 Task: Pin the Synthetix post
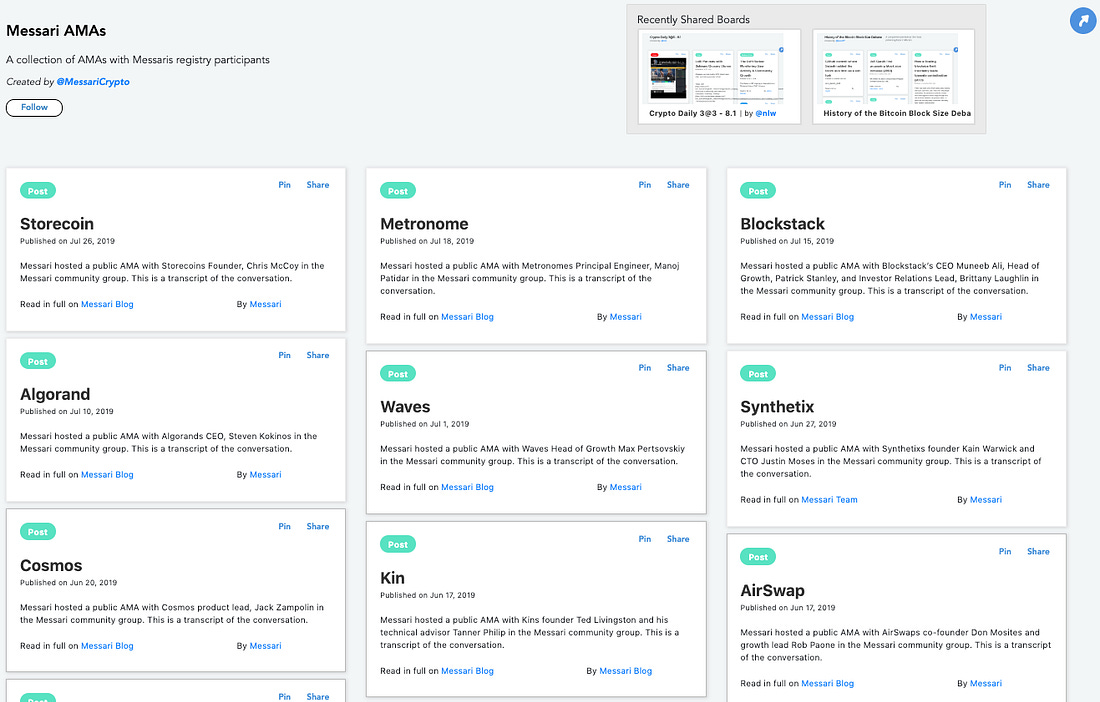coord(1005,368)
